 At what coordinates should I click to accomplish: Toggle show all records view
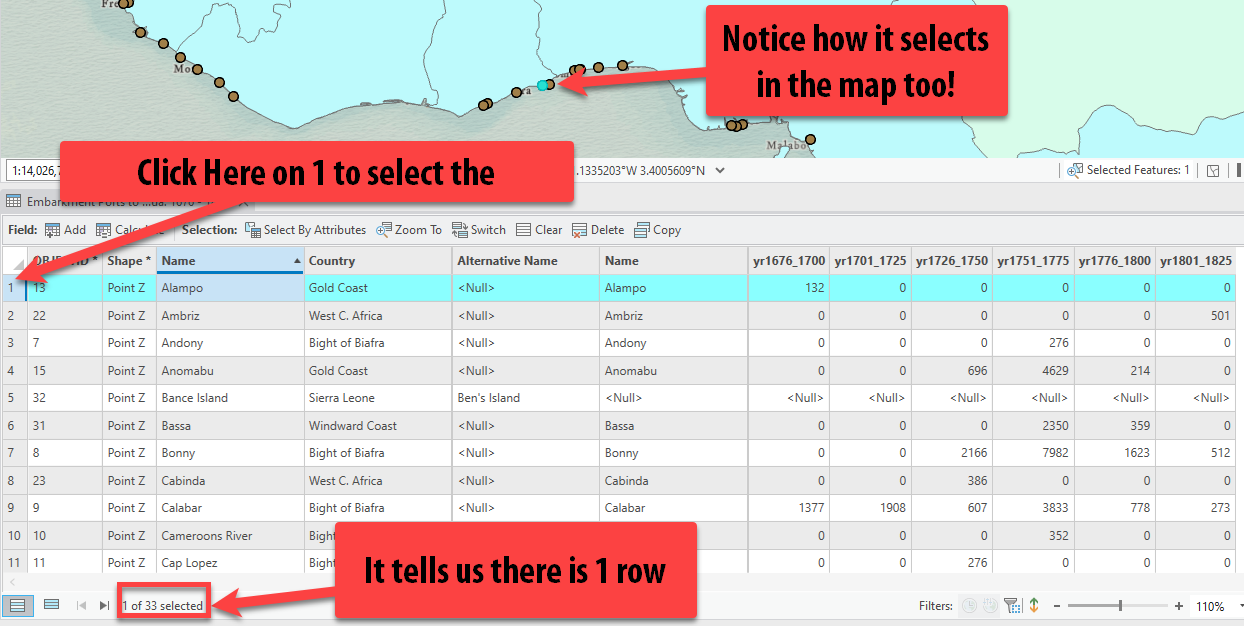[16, 605]
